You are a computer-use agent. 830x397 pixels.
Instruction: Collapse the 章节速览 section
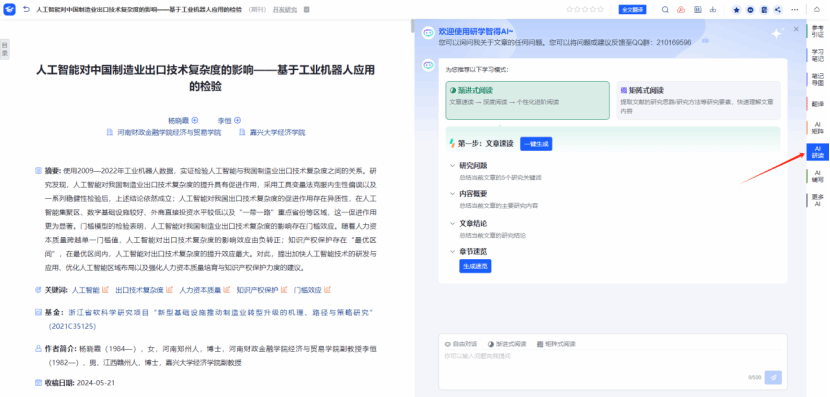(x=452, y=251)
